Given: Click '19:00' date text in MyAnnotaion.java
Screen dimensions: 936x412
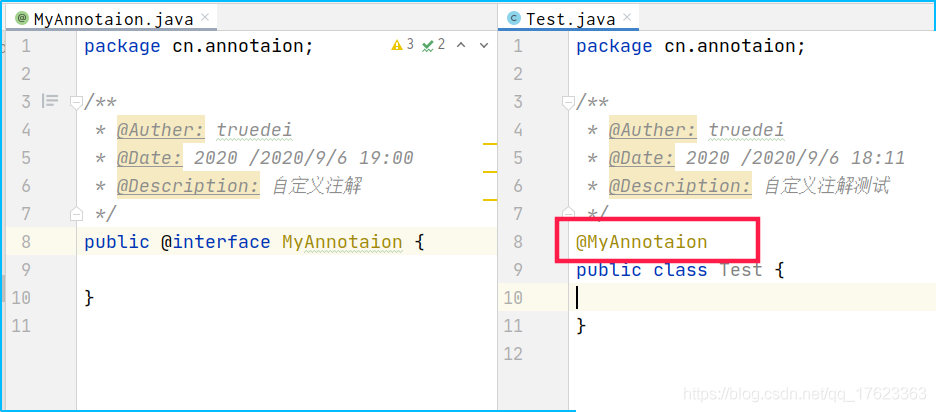Looking at the screenshot, I should coord(386,158).
